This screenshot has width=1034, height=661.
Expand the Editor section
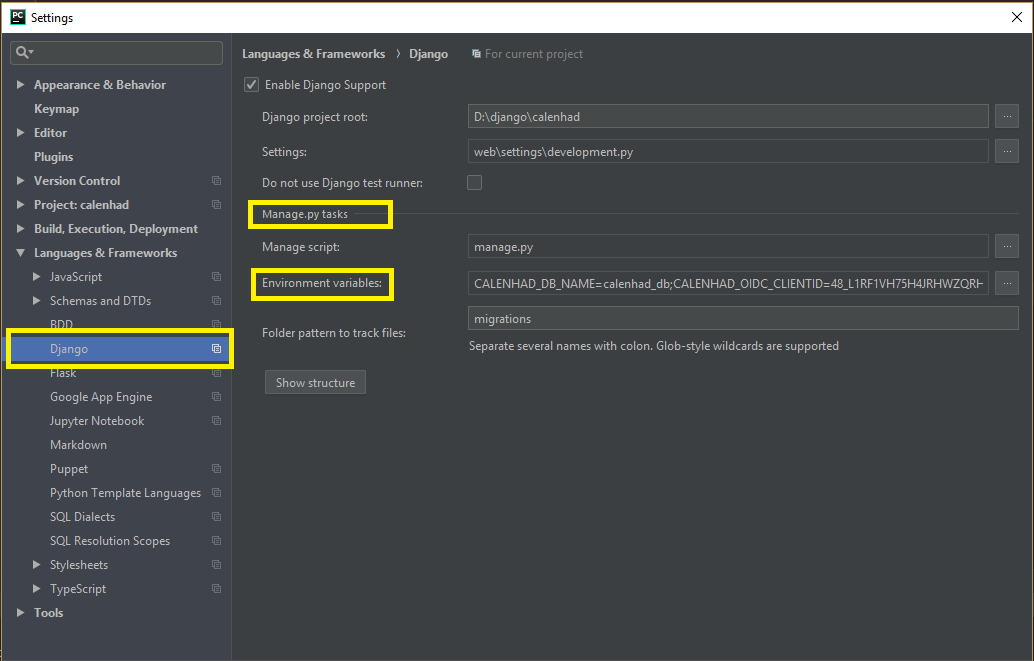(x=20, y=133)
